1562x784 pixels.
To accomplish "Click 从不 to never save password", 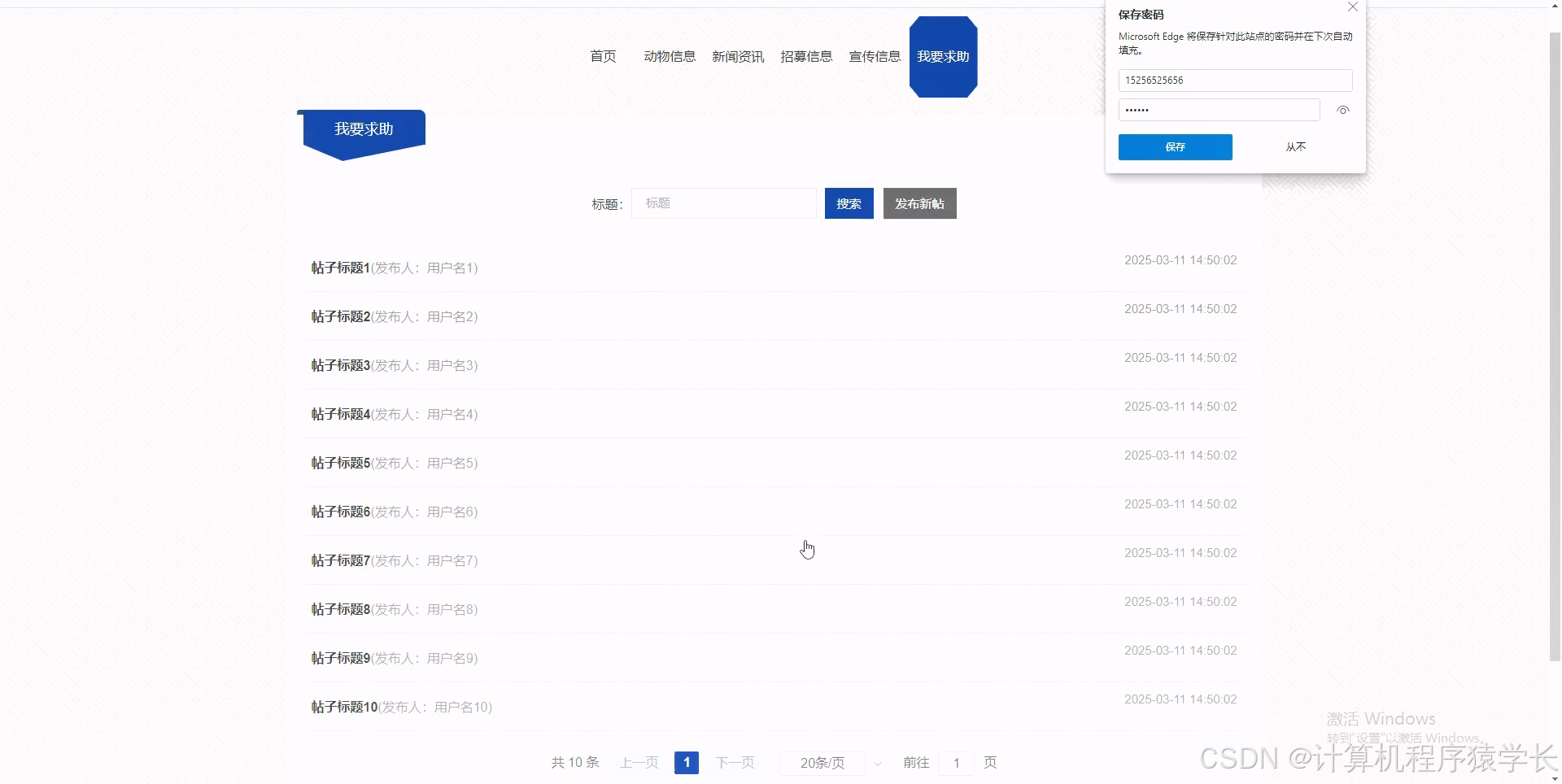I will tap(1295, 147).
